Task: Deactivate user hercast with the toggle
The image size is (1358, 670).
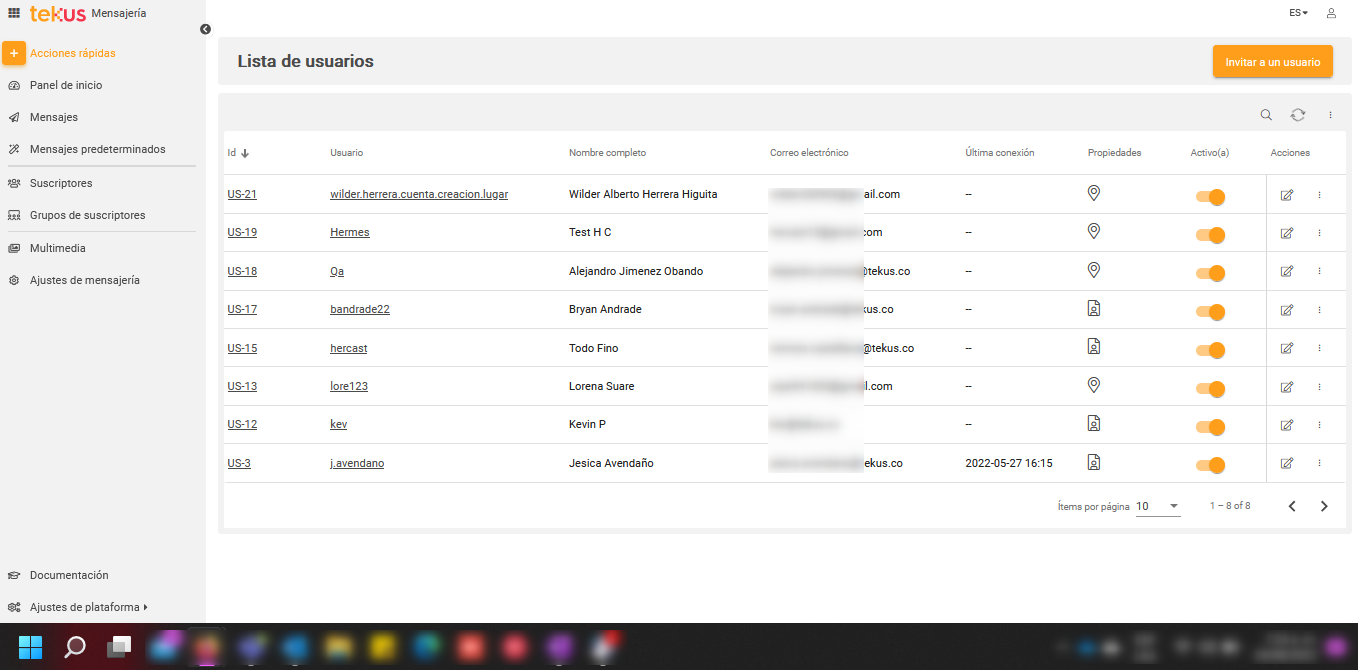Action: click(1211, 350)
